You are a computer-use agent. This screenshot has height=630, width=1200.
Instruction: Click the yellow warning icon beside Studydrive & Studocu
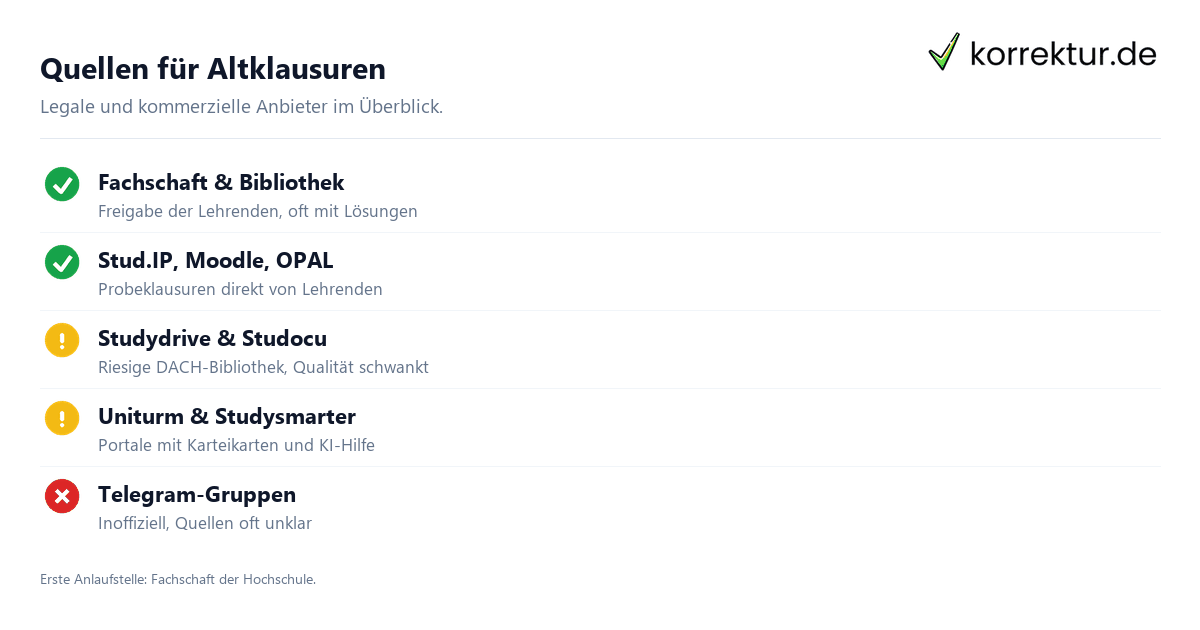click(62, 340)
